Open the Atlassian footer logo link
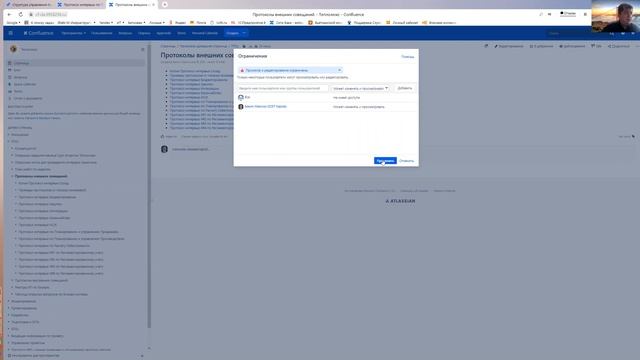This screenshot has height=360, width=640. coord(400,201)
